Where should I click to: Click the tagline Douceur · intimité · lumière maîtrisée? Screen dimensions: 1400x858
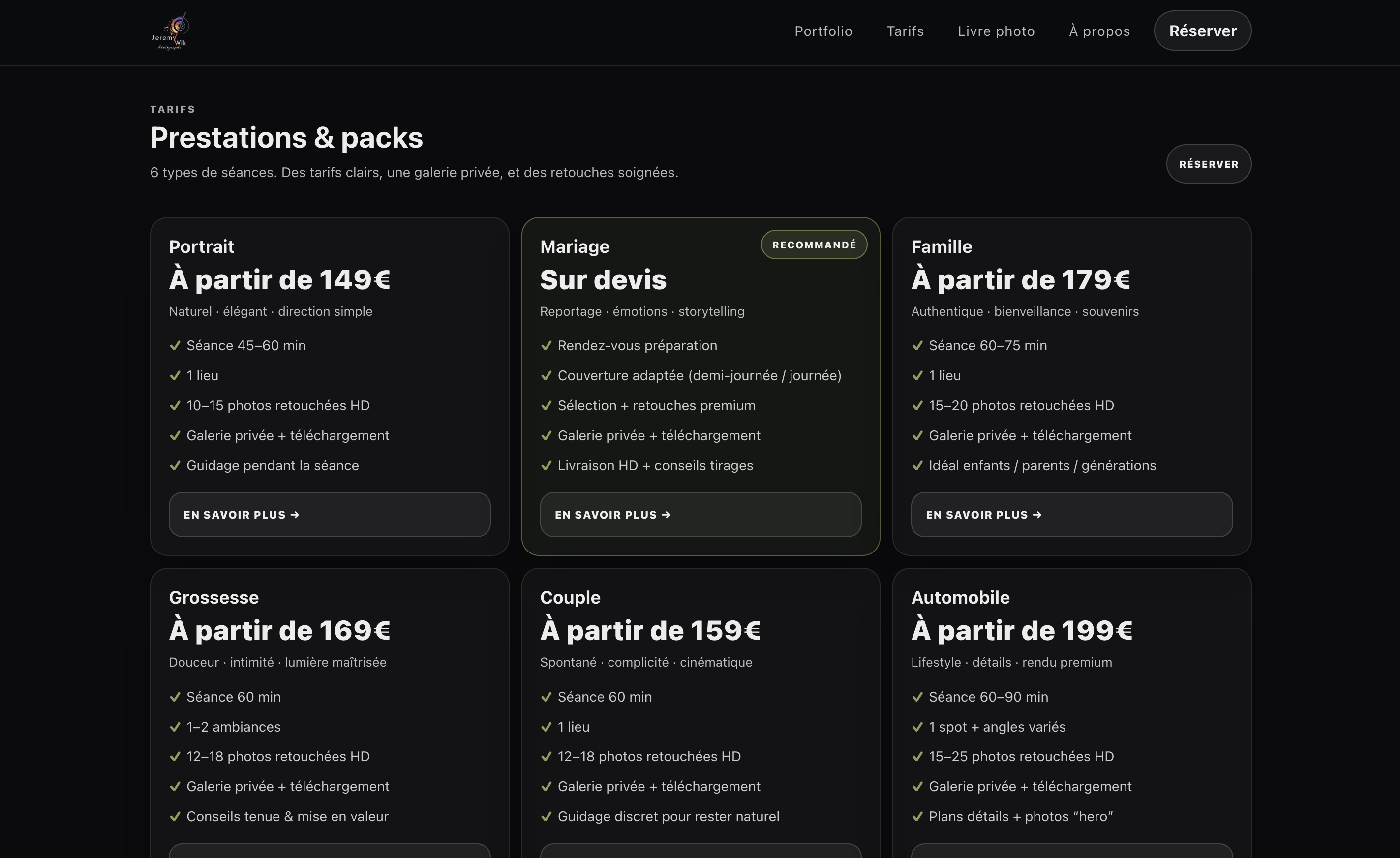pyautogui.click(x=277, y=663)
